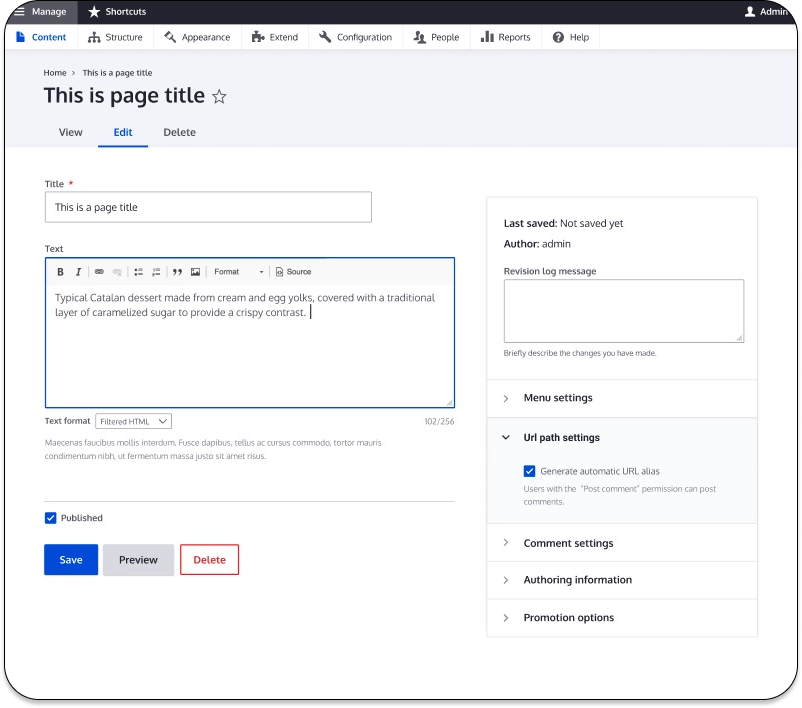Click in the Revision log message field
This screenshot has width=802, height=708.
point(623,311)
